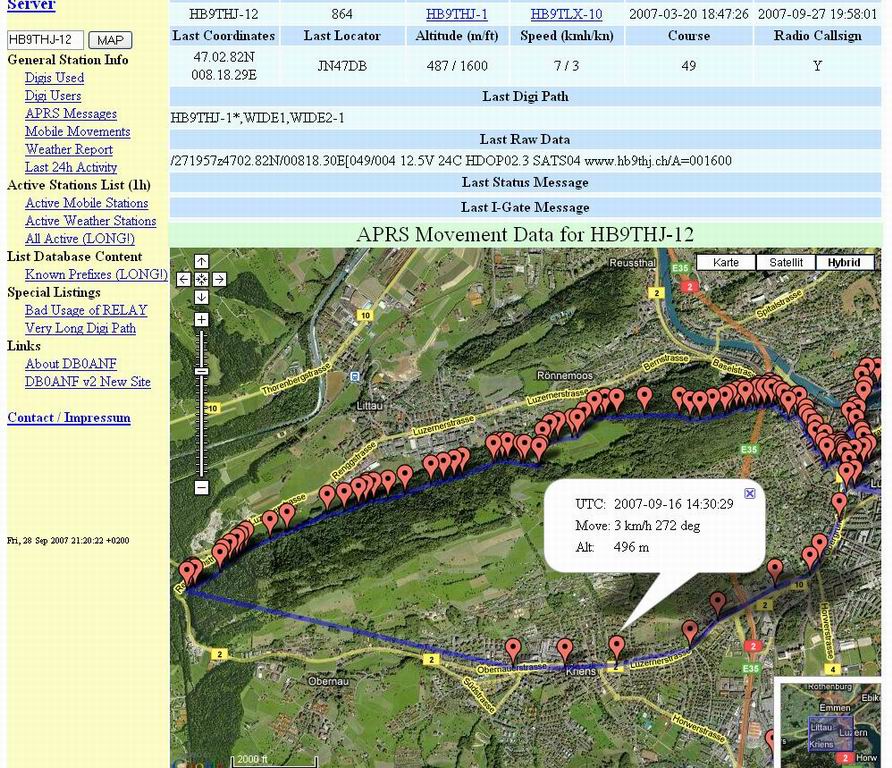View Last 24h Activity
This screenshot has height=768, width=892.
click(71, 167)
